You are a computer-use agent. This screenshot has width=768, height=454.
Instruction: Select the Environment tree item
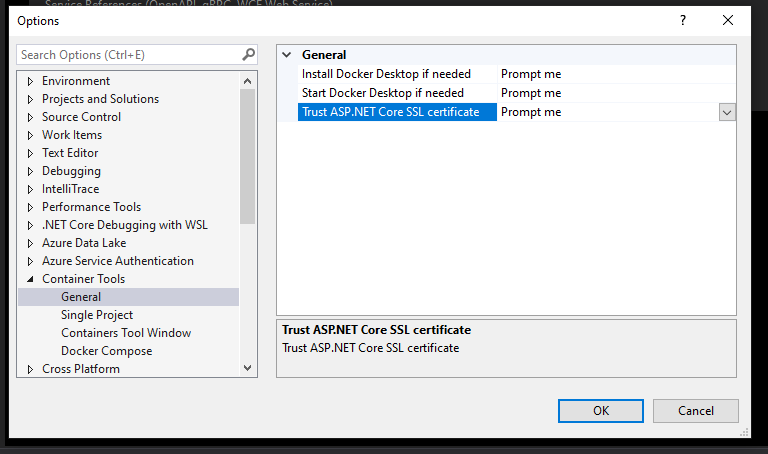pyautogui.click(x=76, y=81)
